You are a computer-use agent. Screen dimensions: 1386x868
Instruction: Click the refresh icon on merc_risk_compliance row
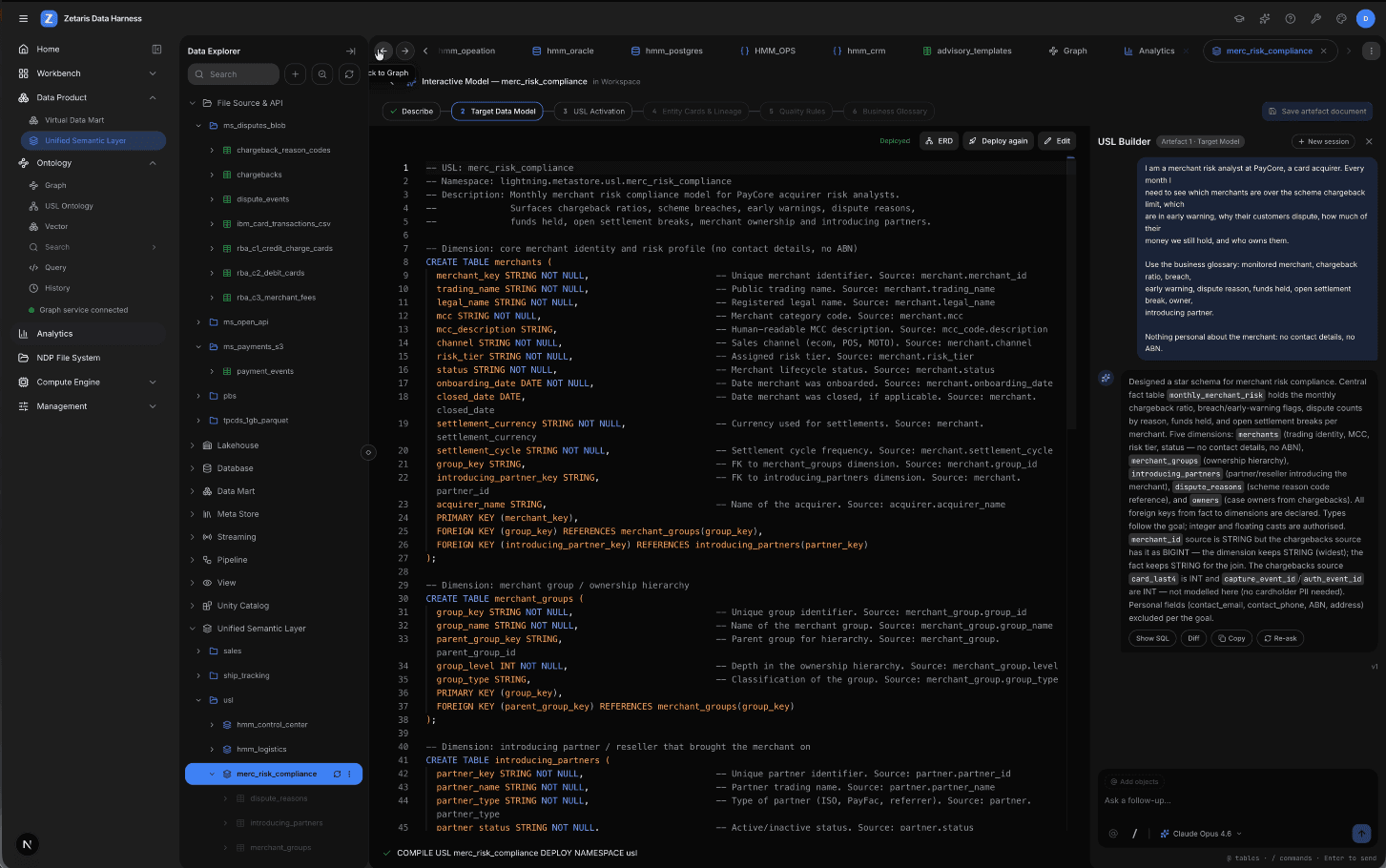337,774
